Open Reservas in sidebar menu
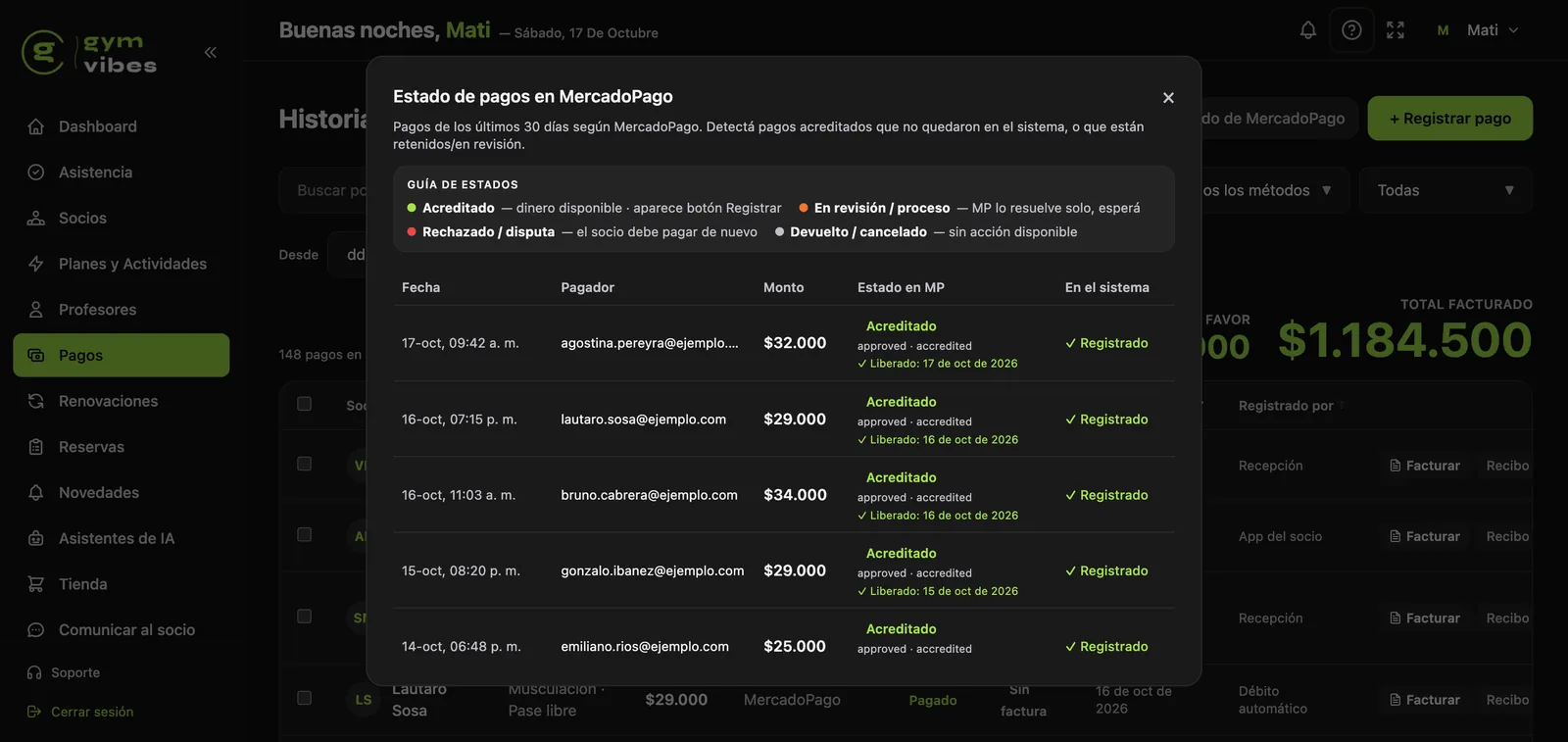This screenshot has width=1568, height=742. coord(122,447)
